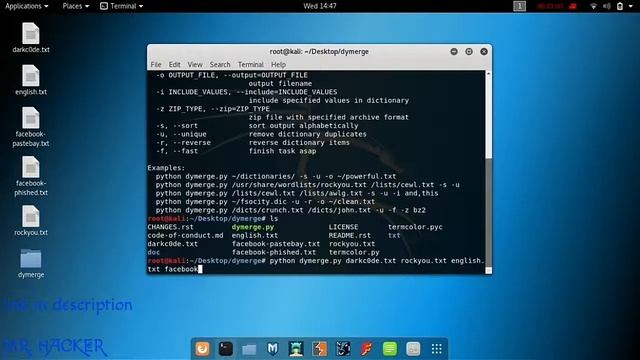Image resolution: width=640 pixels, height=360 pixels.
Task: Click blue 'txt' directory in ls output
Action: pyautogui.click(x=394, y=236)
